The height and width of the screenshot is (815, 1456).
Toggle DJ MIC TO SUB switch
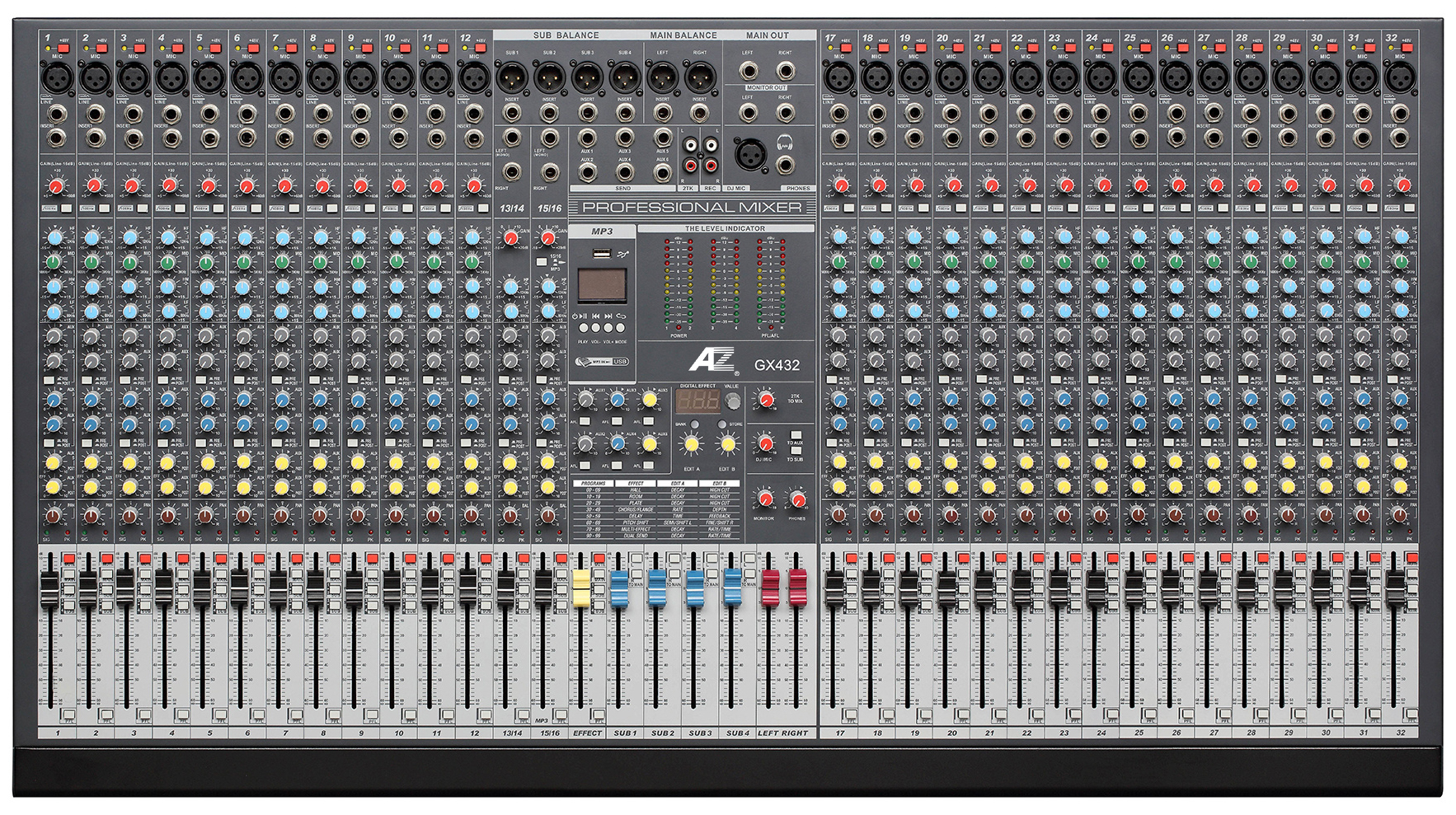(796, 452)
